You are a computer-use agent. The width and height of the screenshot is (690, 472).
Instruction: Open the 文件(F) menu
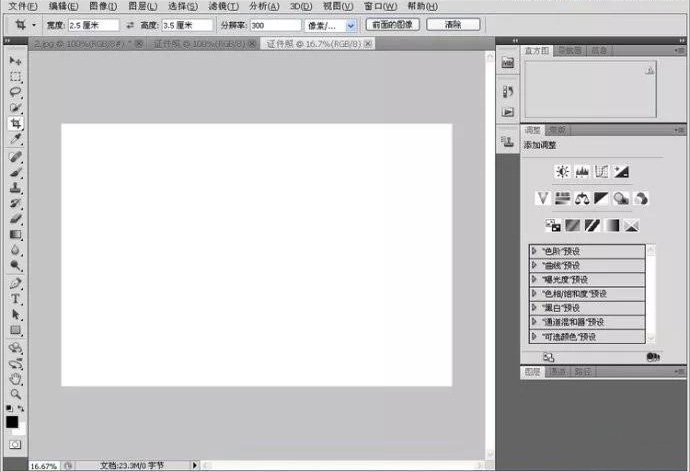pos(23,6)
